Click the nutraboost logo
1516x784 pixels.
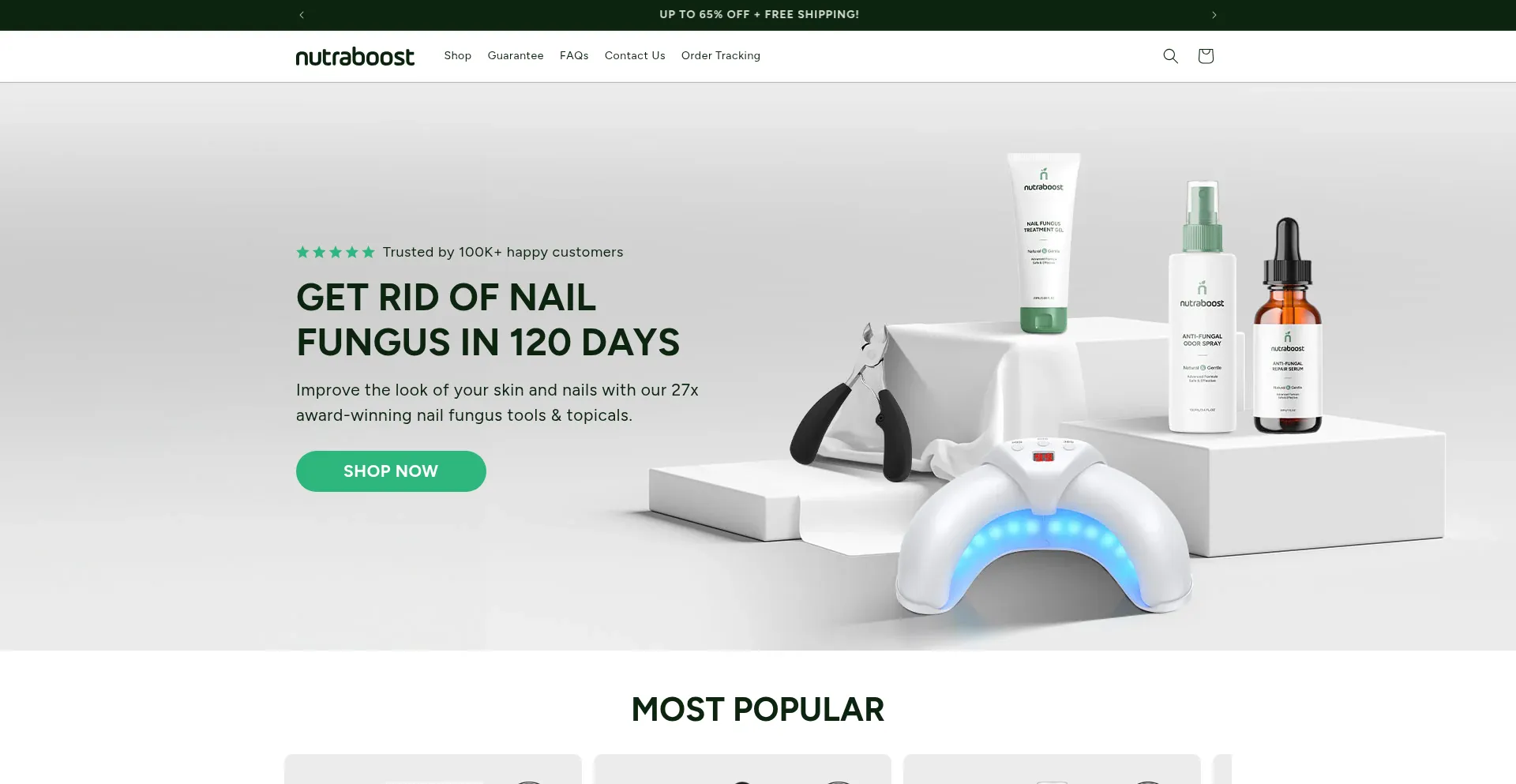(x=355, y=56)
